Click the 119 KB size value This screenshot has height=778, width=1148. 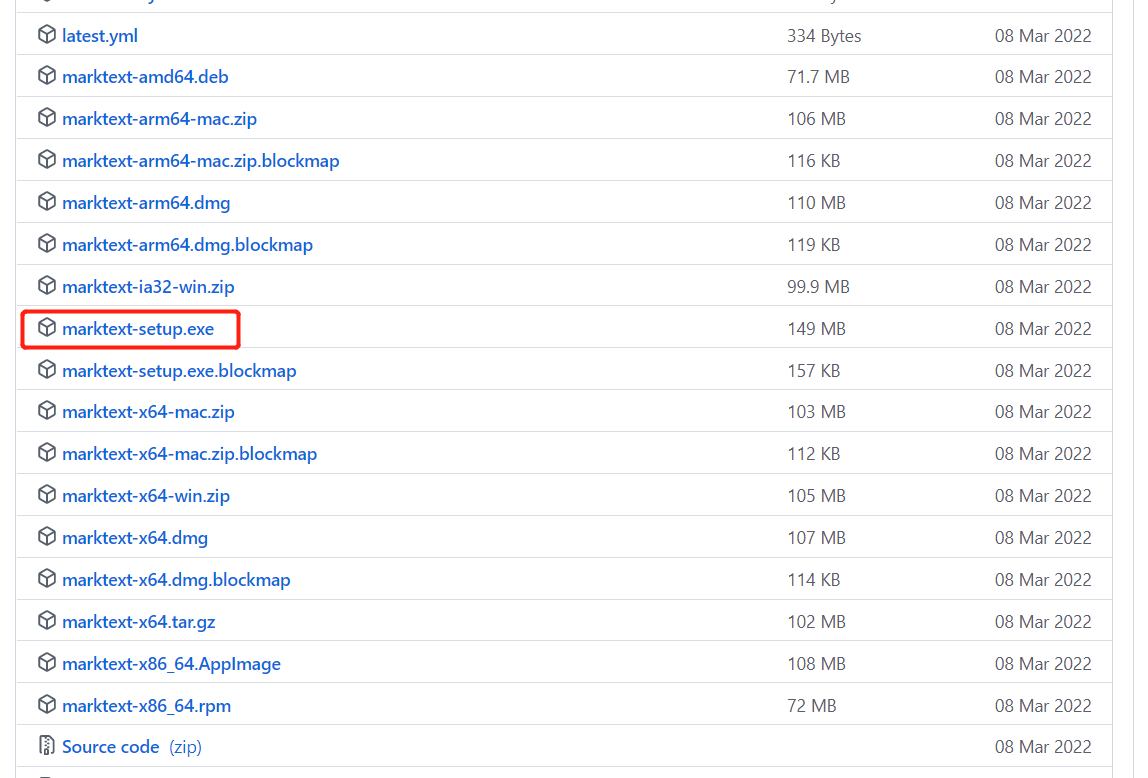(813, 245)
